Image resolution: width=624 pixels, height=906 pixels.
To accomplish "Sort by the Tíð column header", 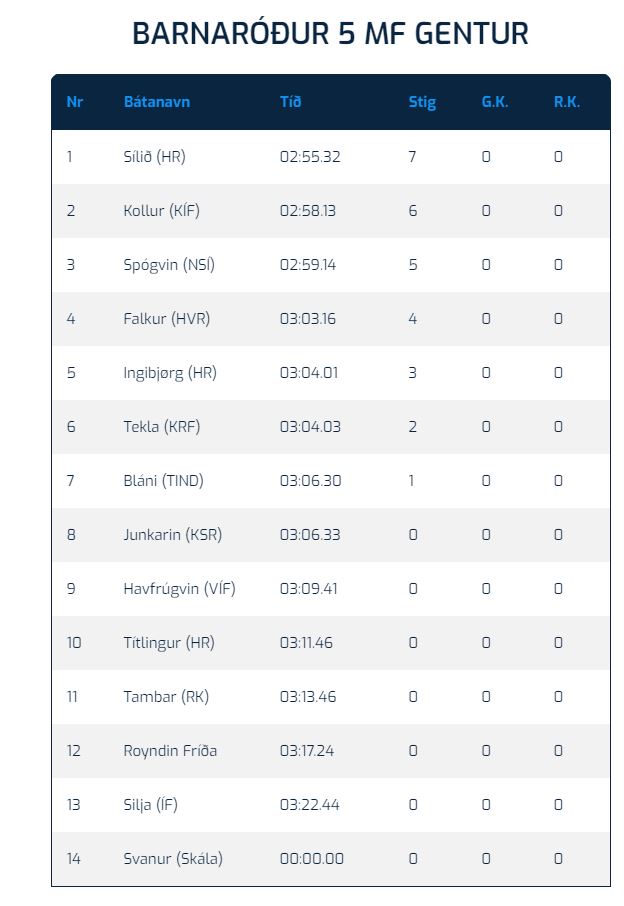I will (x=290, y=102).
